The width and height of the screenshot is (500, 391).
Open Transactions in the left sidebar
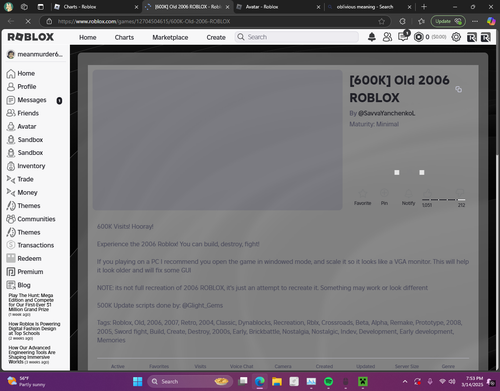coord(30,245)
